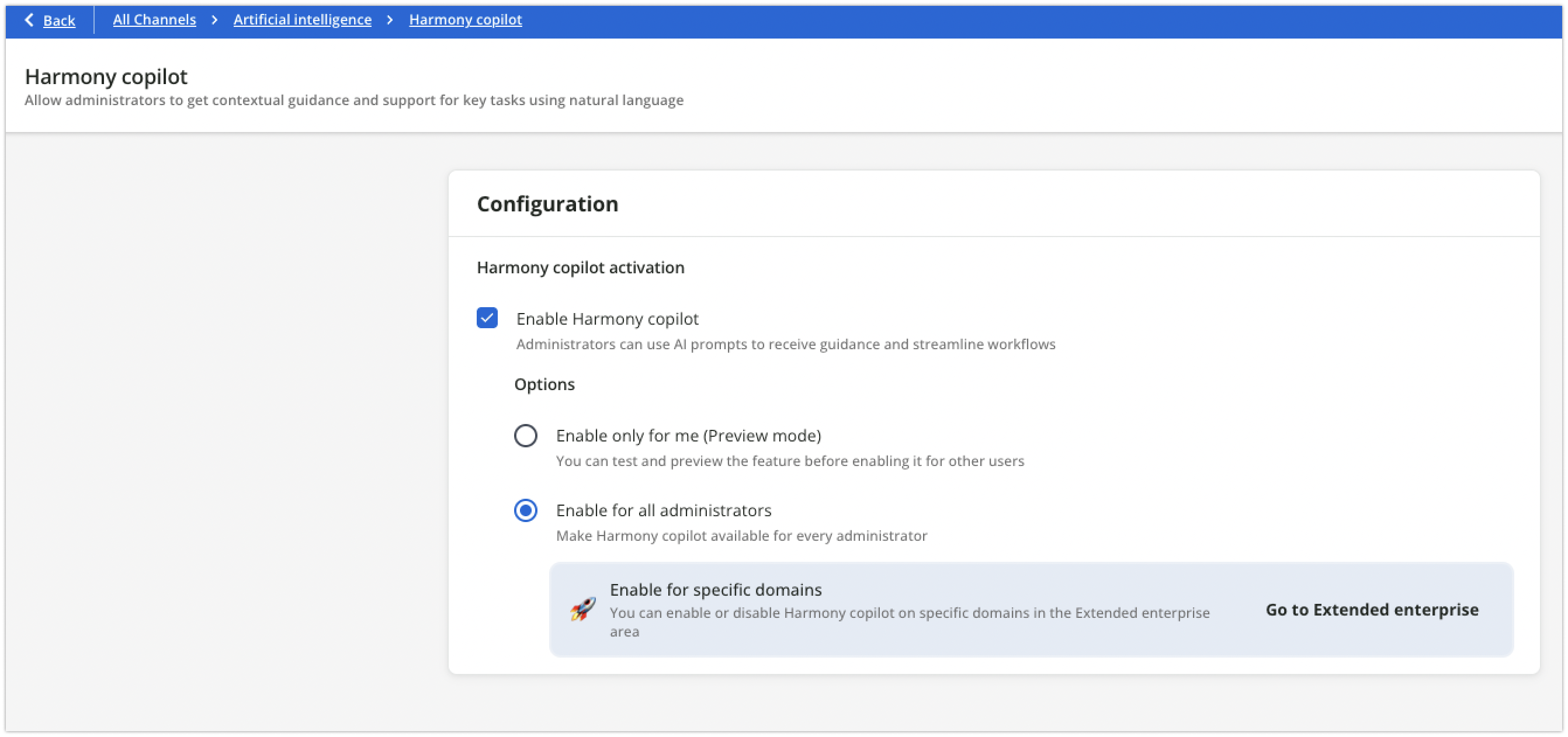Click the Enable Harmony copilot label text

(607, 319)
